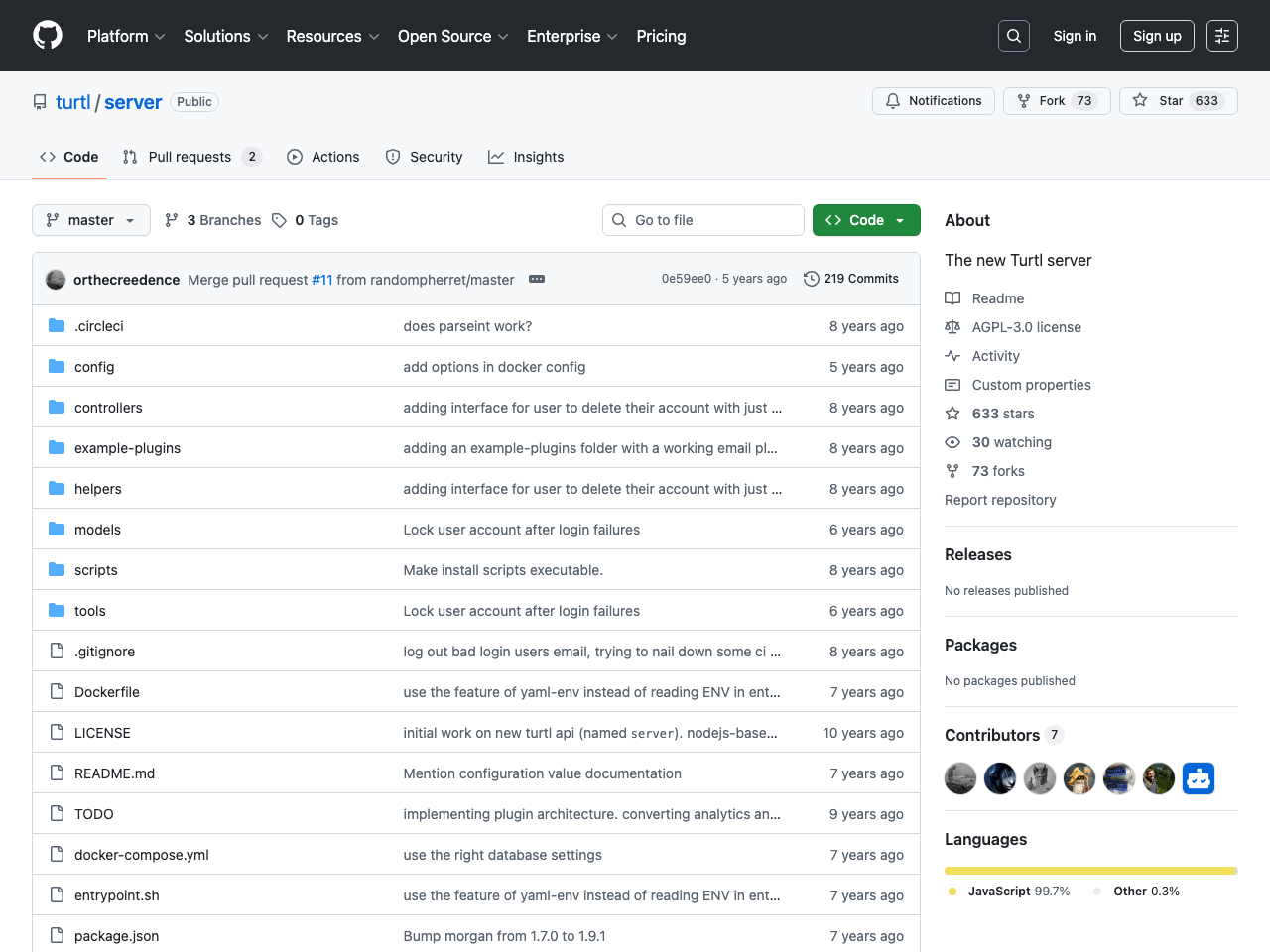The height and width of the screenshot is (952, 1270).
Task: Enable repository Notifications
Action: [x=933, y=100]
